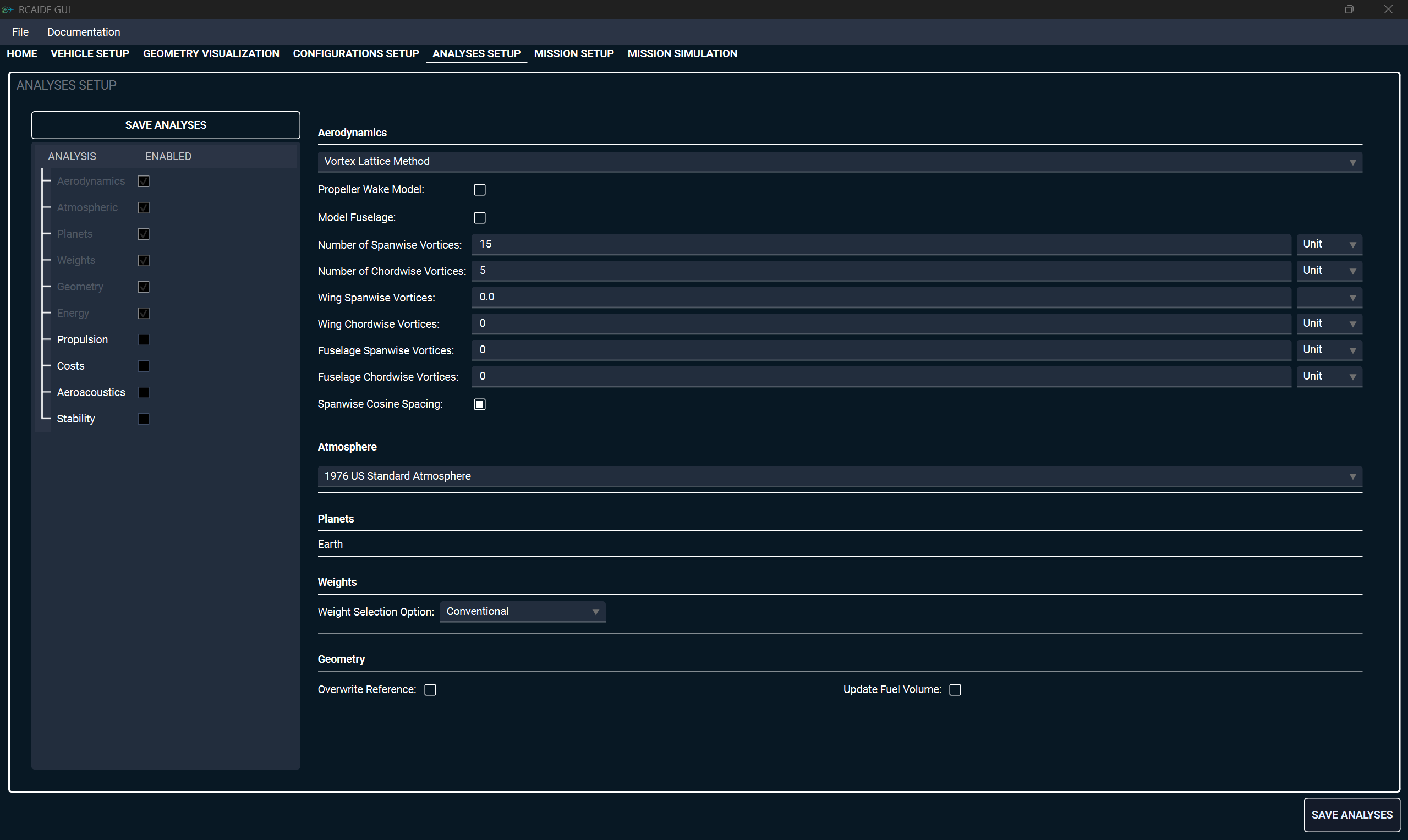Open the Vortex Lattice Method dropdown

click(x=840, y=162)
